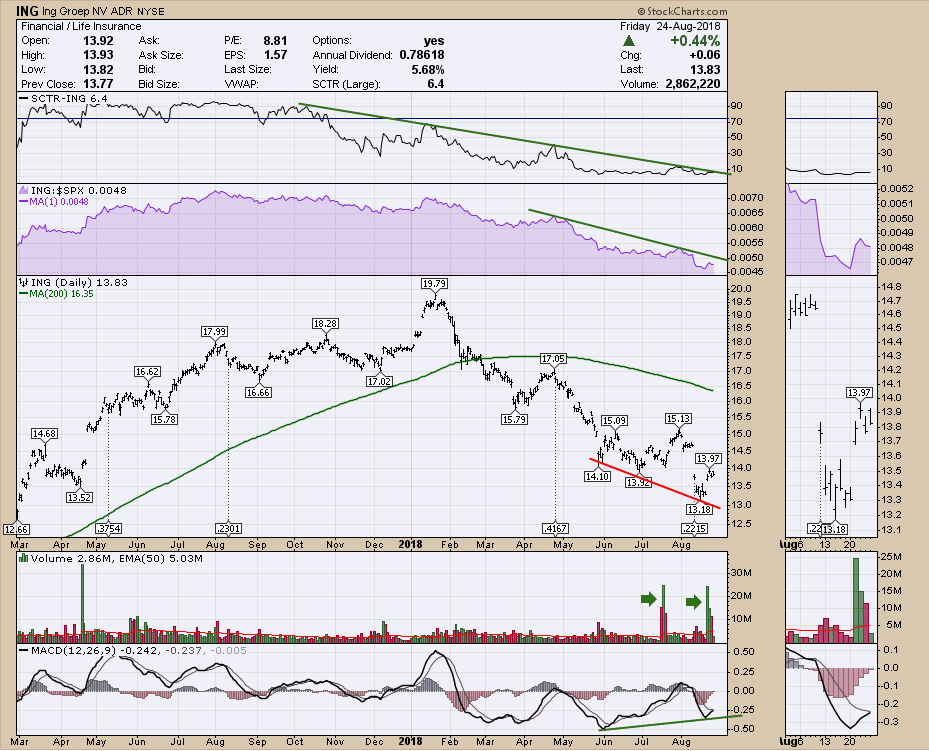The image size is (929, 751).
Task: Click the EPS value 1.57
Action: [x=275, y=55]
